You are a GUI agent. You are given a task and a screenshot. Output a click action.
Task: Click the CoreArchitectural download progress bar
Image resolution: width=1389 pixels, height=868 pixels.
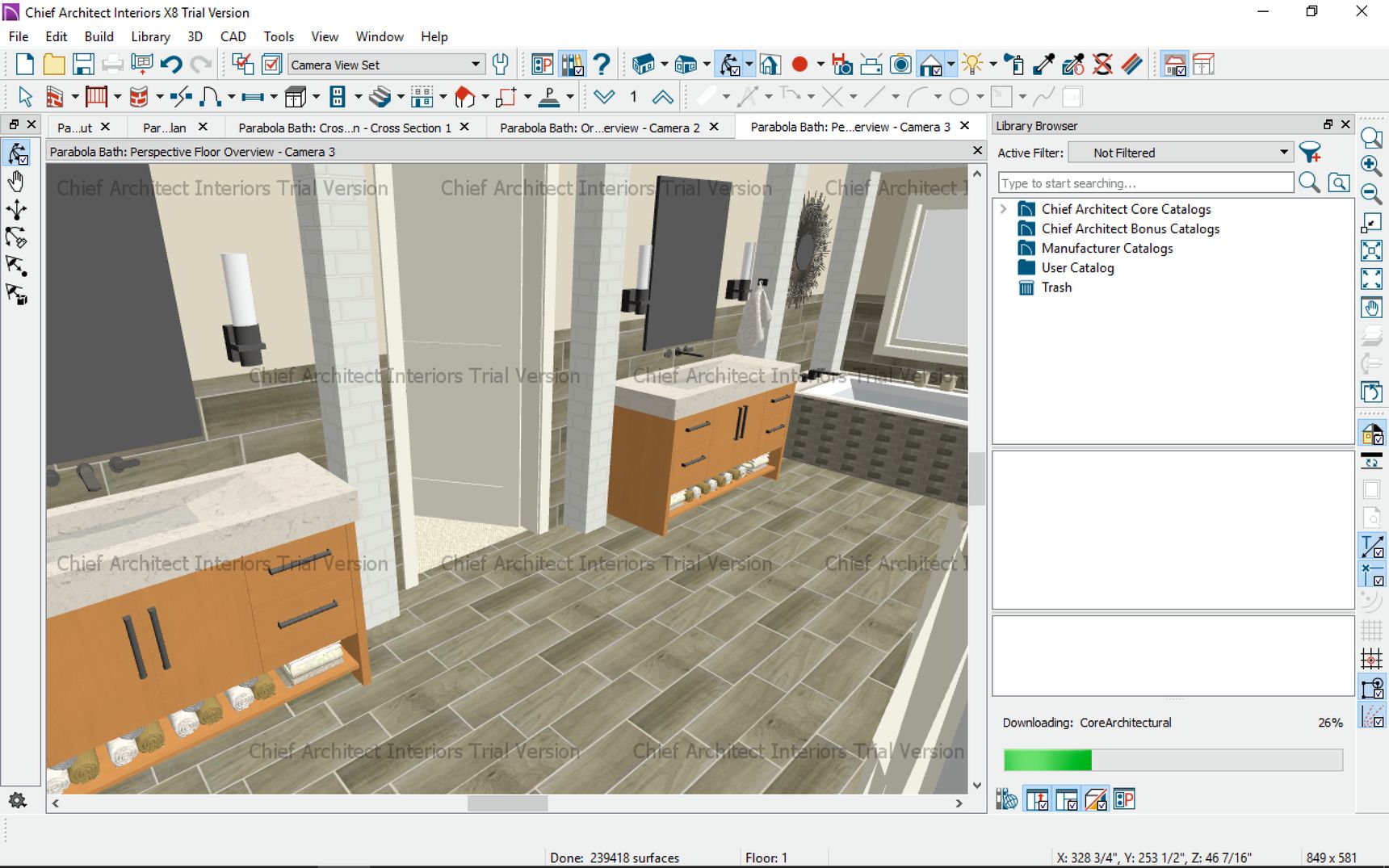click(1173, 760)
